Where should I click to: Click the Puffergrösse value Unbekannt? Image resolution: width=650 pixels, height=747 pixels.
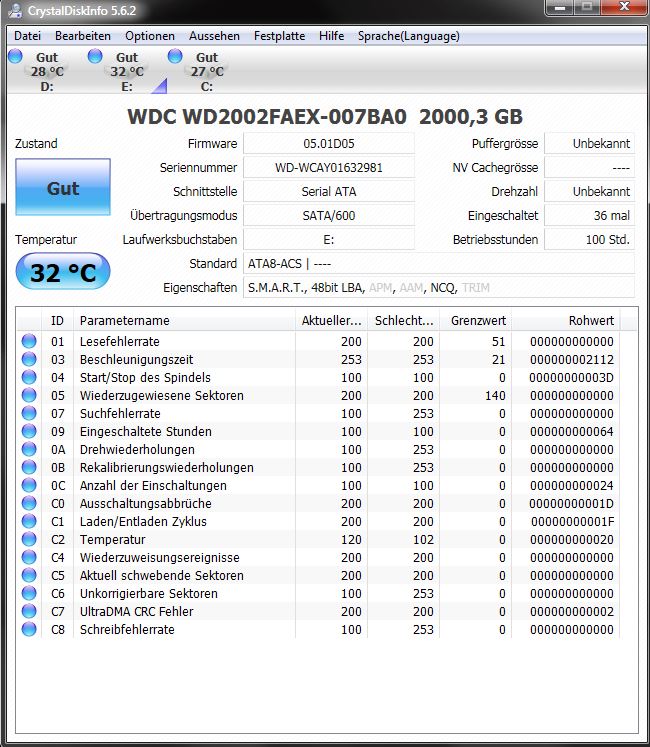pyautogui.click(x=589, y=143)
